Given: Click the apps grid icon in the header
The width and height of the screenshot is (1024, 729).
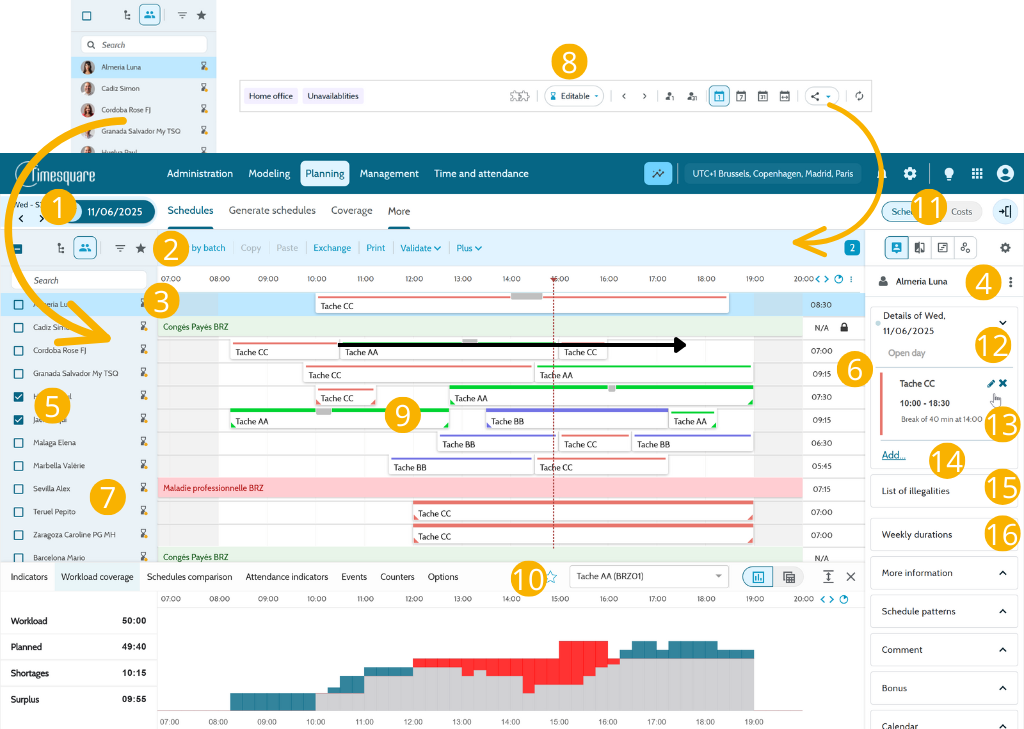Looking at the screenshot, I should tap(977, 174).
